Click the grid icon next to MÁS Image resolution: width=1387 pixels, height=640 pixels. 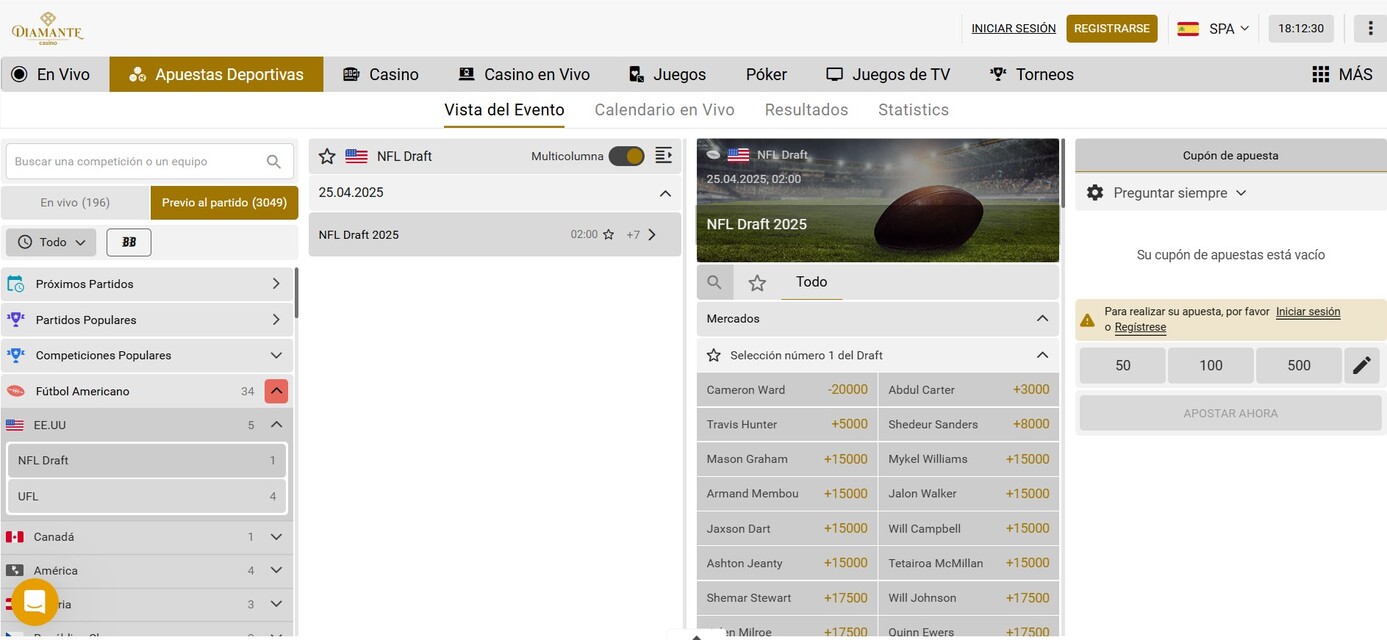pyautogui.click(x=1321, y=74)
